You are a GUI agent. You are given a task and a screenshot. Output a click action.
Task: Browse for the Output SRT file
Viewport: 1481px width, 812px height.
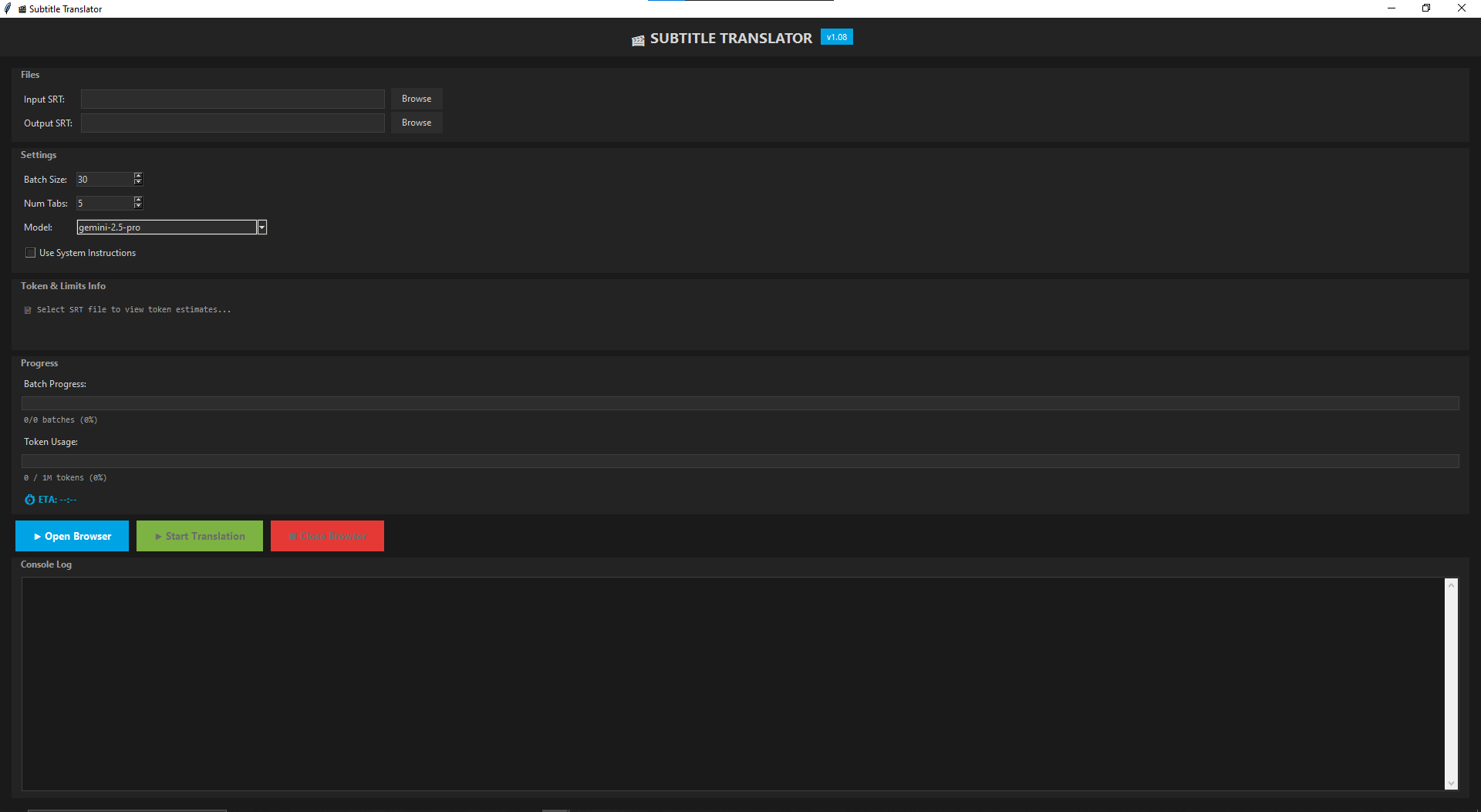coord(417,123)
